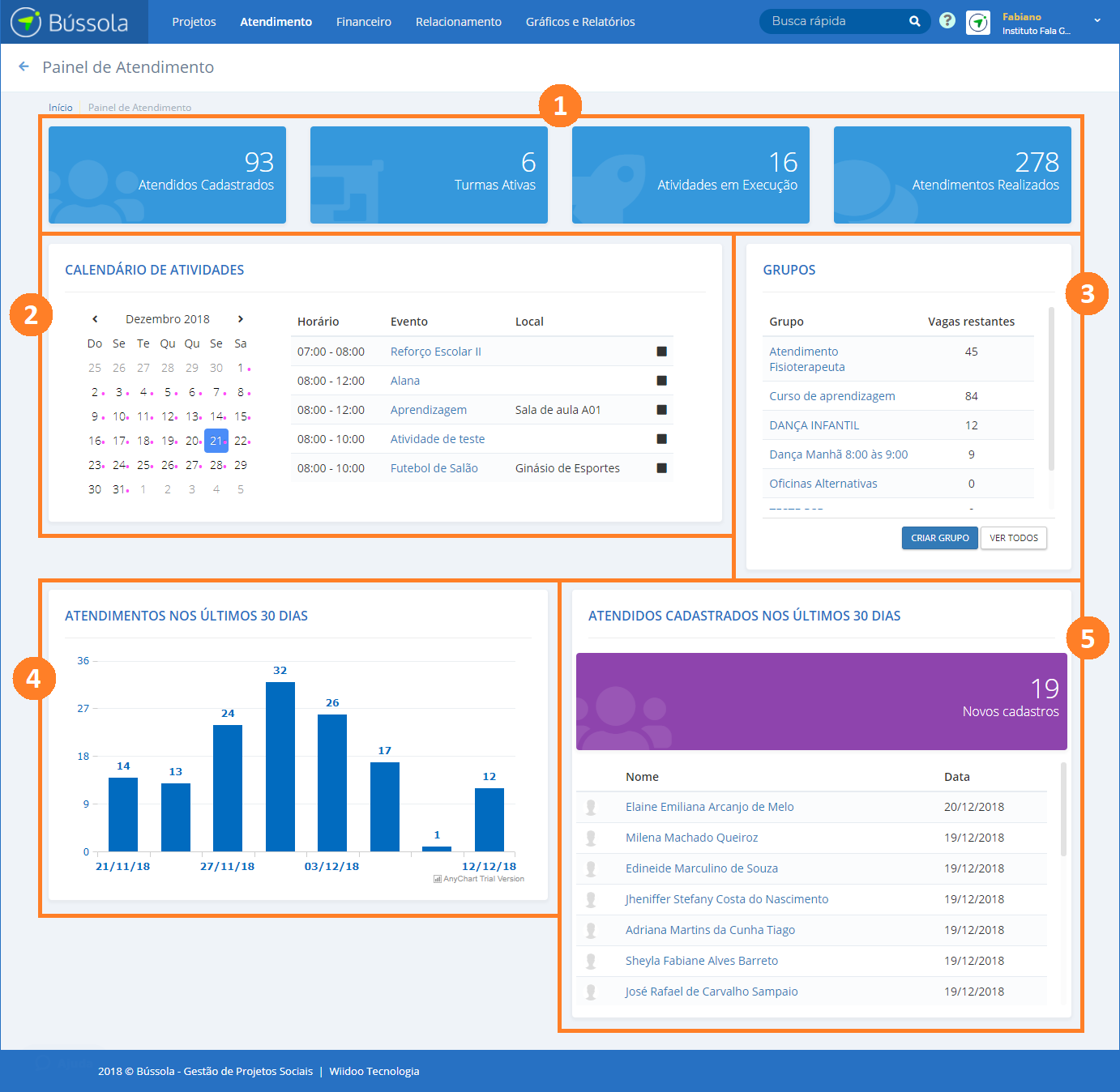The width and height of the screenshot is (1120, 1092).
Task: Toggle the square marker for Reforço Escolar II
Action: 661,352
